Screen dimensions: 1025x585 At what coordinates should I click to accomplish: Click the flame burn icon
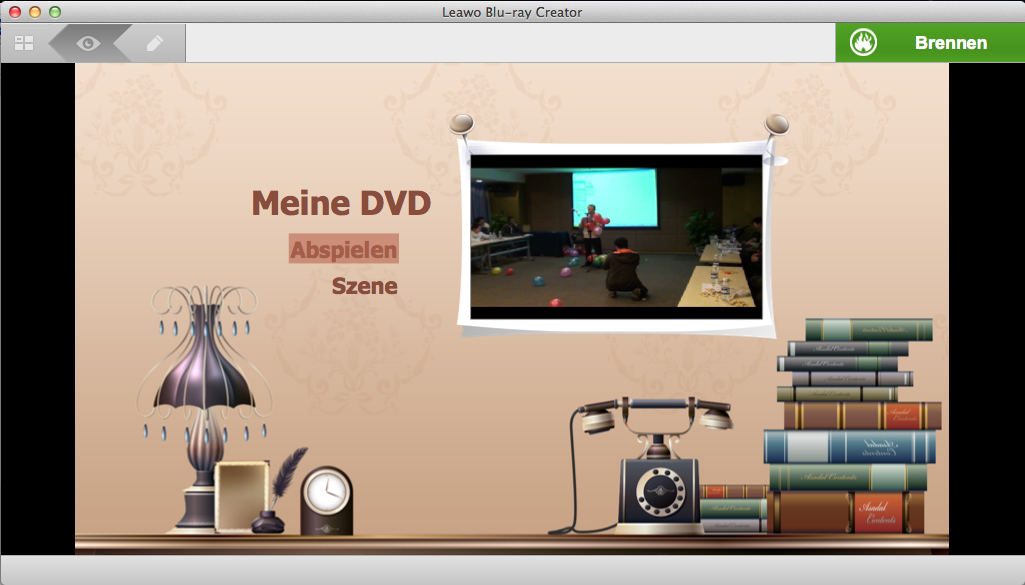click(x=863, y=43)
